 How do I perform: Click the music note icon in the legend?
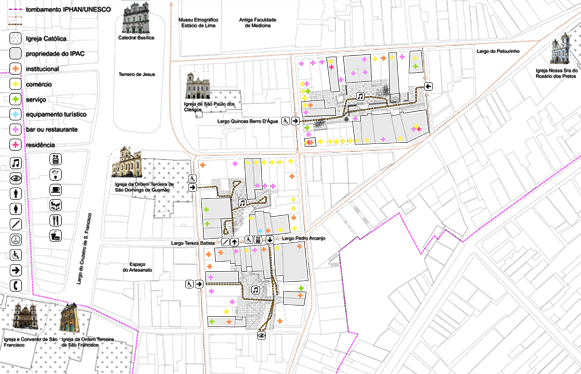click(16, 163)
